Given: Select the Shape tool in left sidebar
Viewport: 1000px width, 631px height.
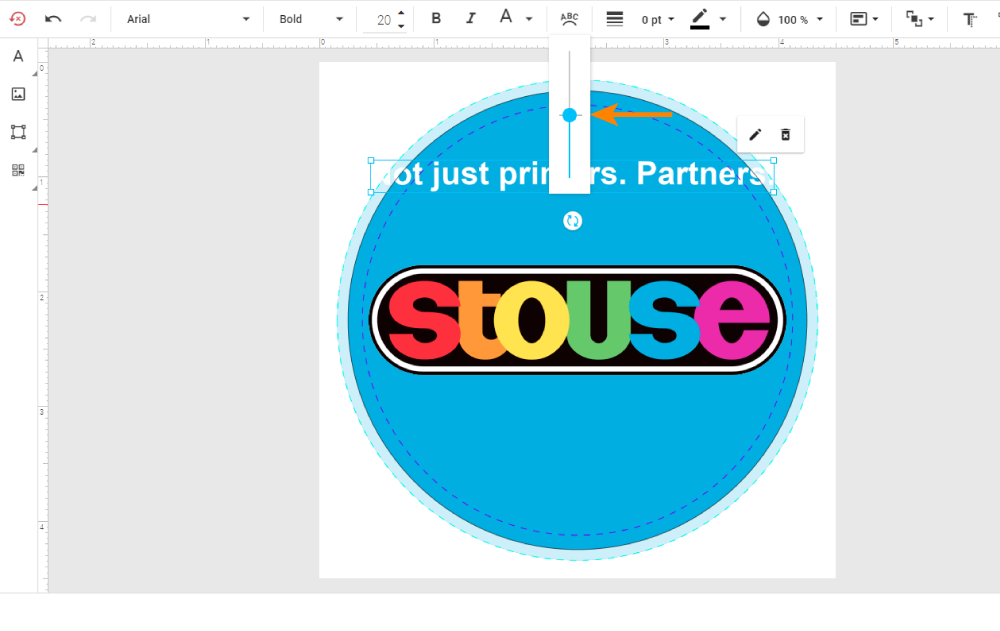Looking at the screenshot, I should [x=18, y=132].
